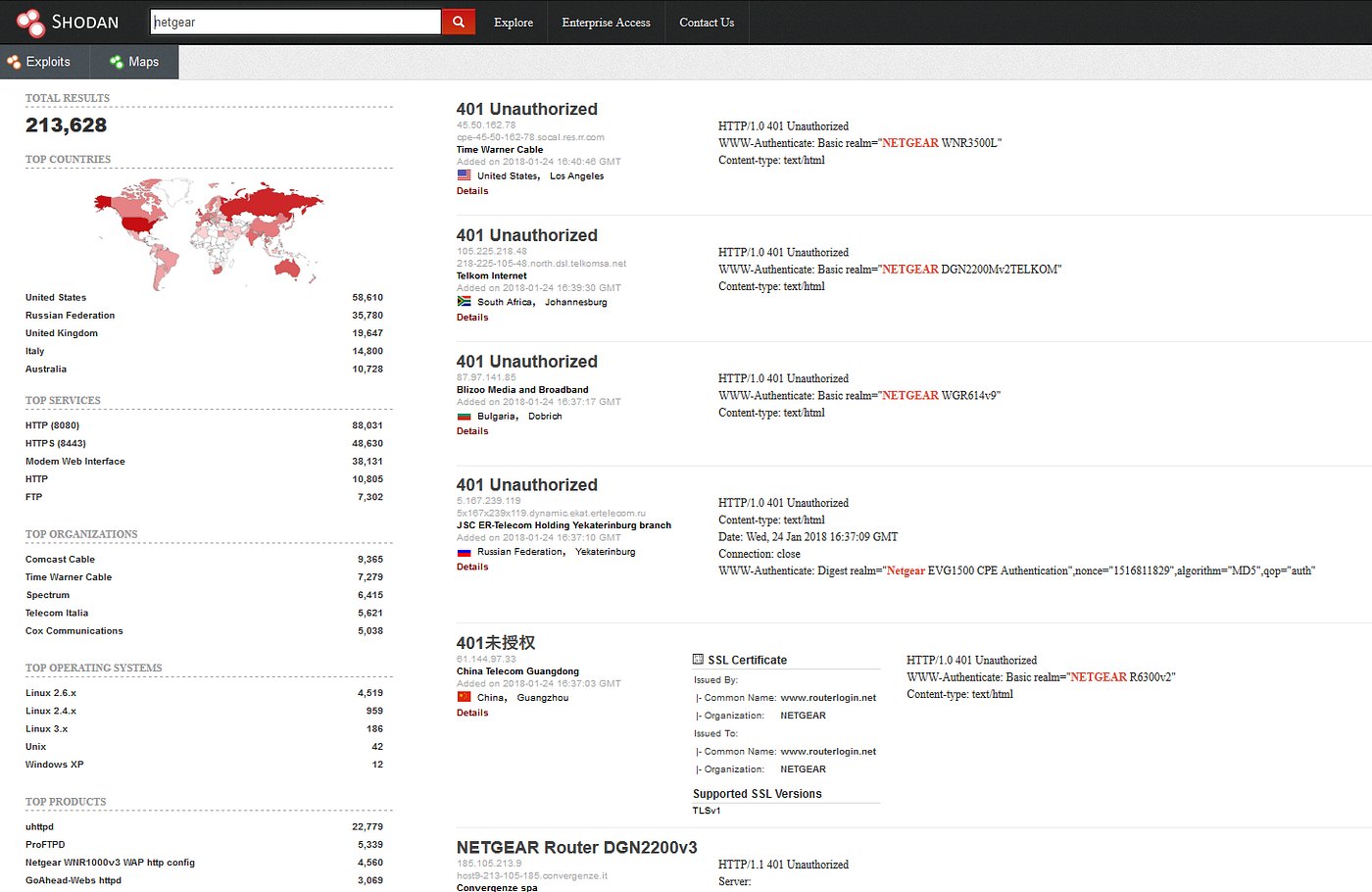The width and height of the screenshot is (1372, 892).
Task: Click the Russian Federation flag icon
Action: point(464,552)
